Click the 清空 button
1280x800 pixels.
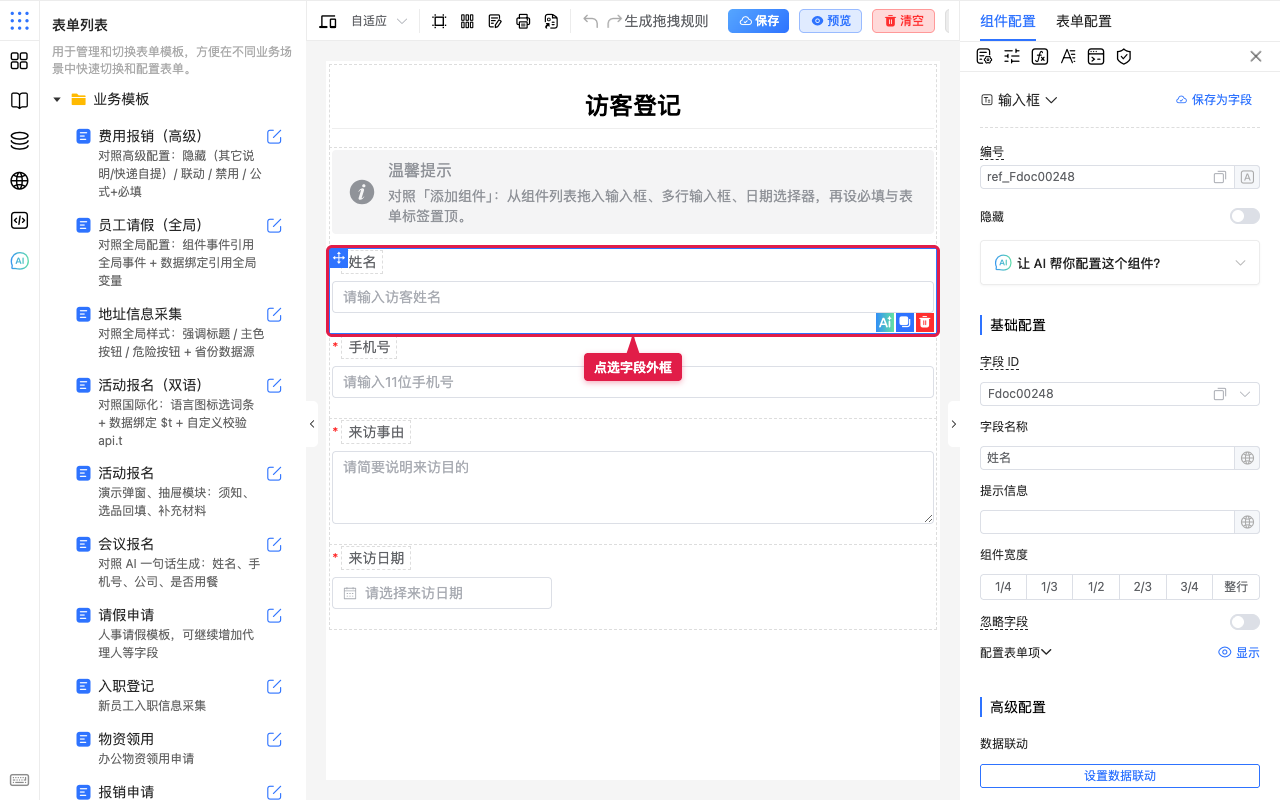point(904,21)
